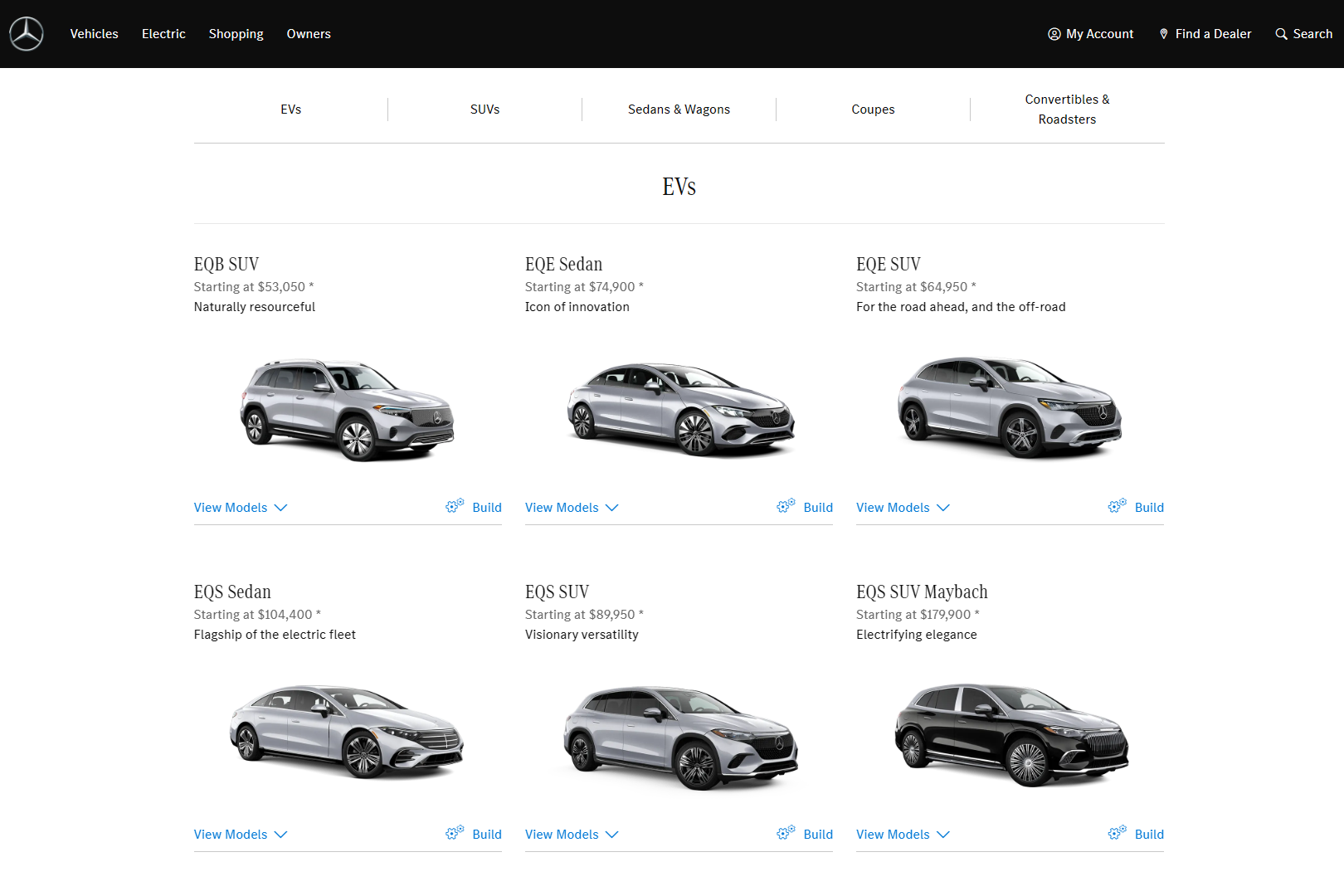This screenshot has height=896, width=1344.
Task: Expand the EQB SUV View Models chevron
Action: pyautogui.click(x=281, y=508)
